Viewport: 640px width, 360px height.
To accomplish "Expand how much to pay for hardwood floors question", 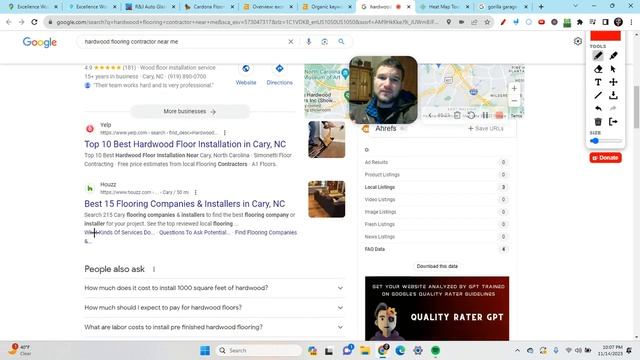I will coord(214,308).
